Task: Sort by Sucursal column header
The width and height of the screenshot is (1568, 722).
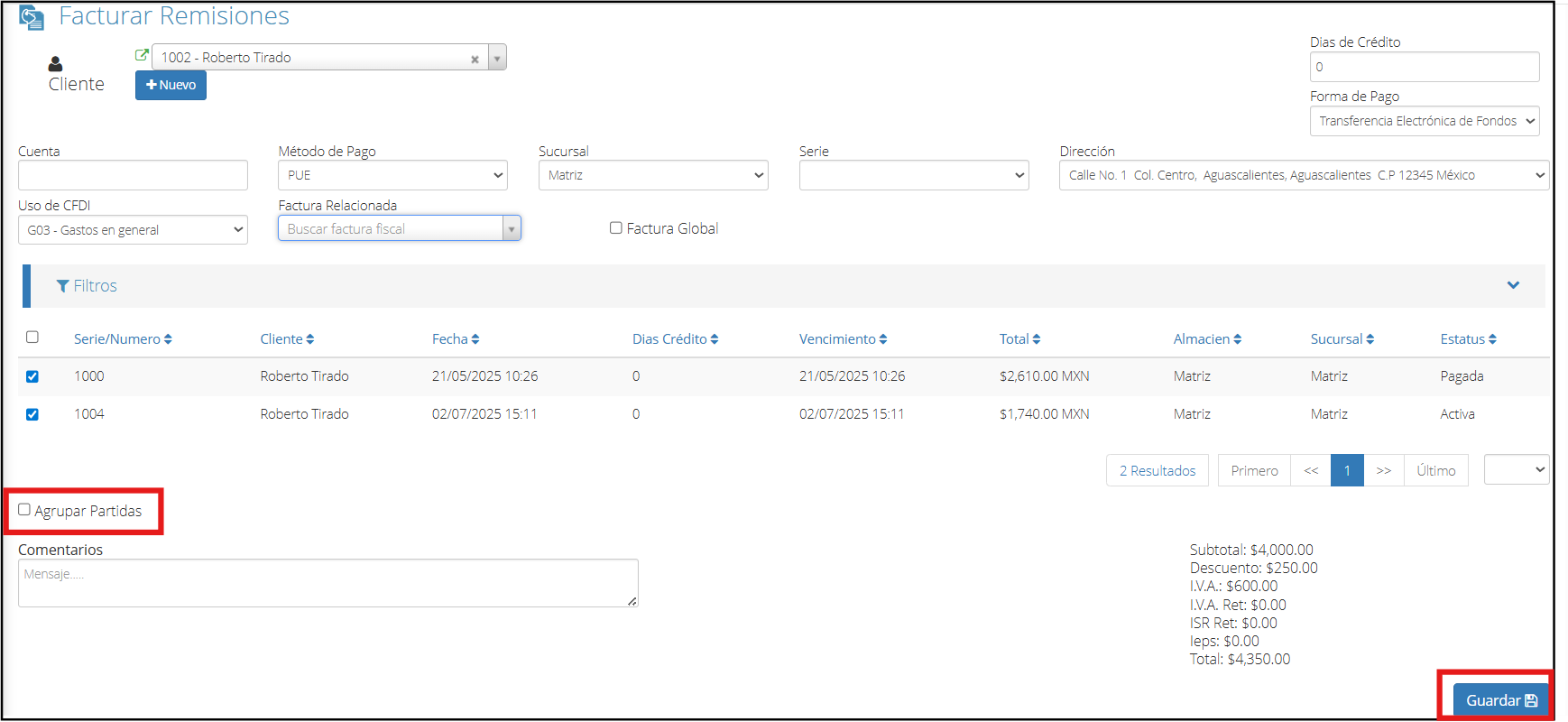Action: click(x=1342, y=339)
